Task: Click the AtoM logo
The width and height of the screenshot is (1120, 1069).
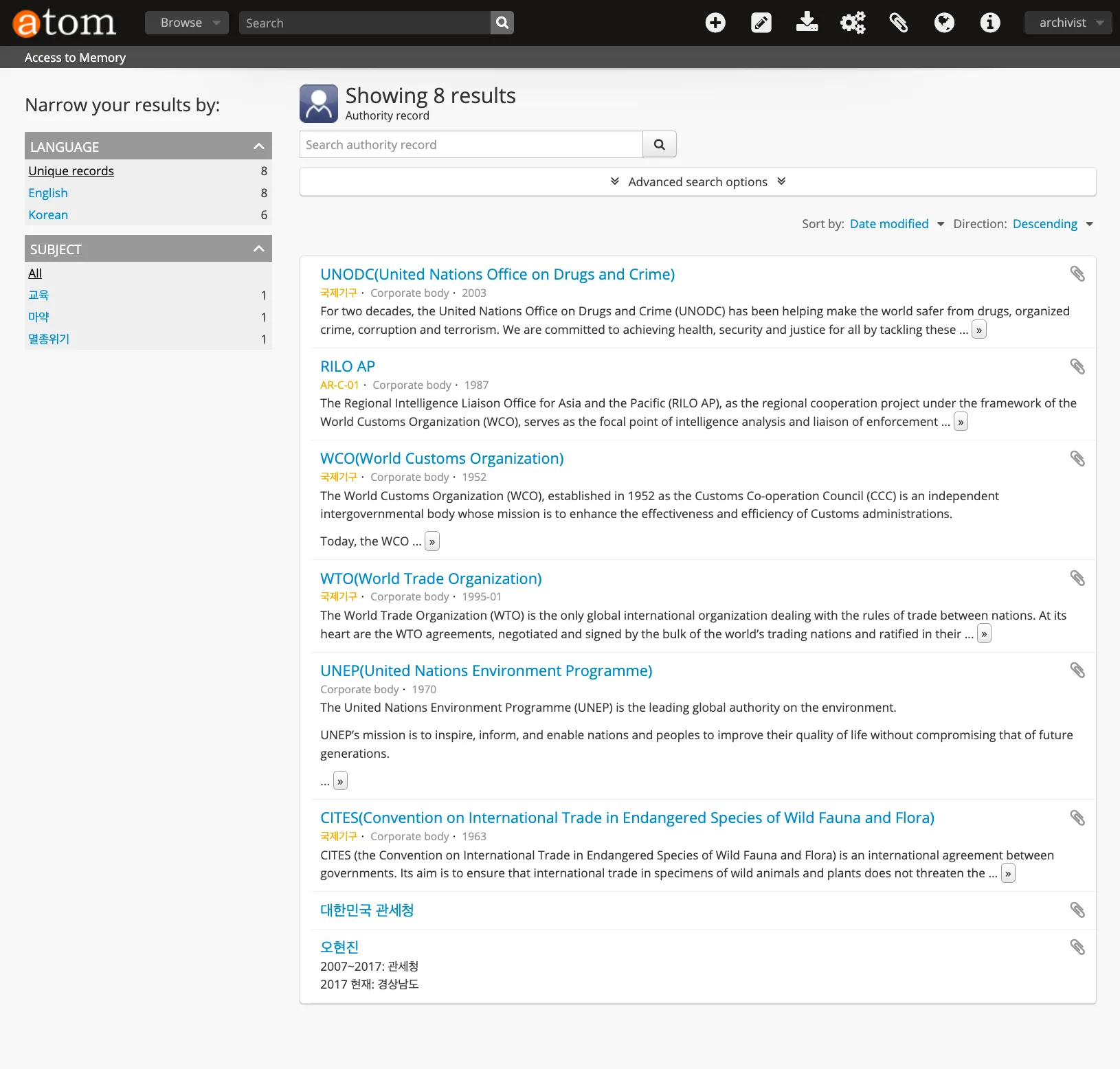Action: coord(65,23)
